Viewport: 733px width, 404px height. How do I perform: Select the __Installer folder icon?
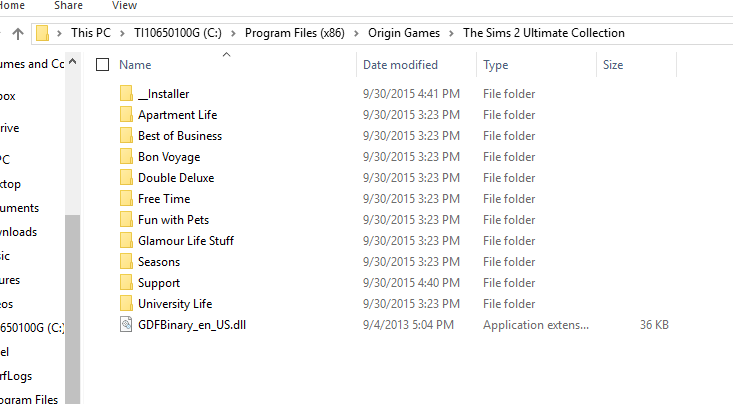click(126, 94)
